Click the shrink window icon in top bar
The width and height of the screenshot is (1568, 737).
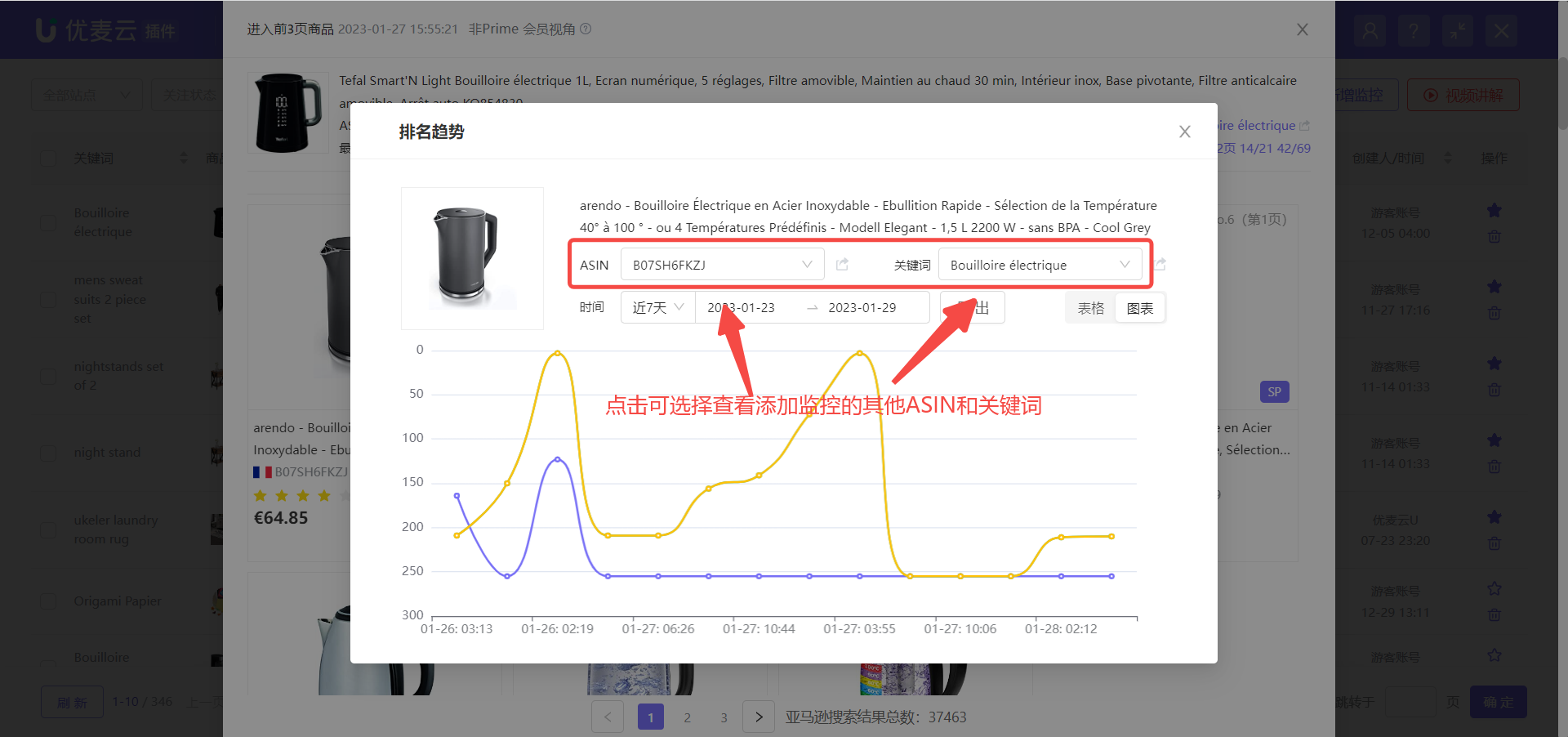[1458, 31]
